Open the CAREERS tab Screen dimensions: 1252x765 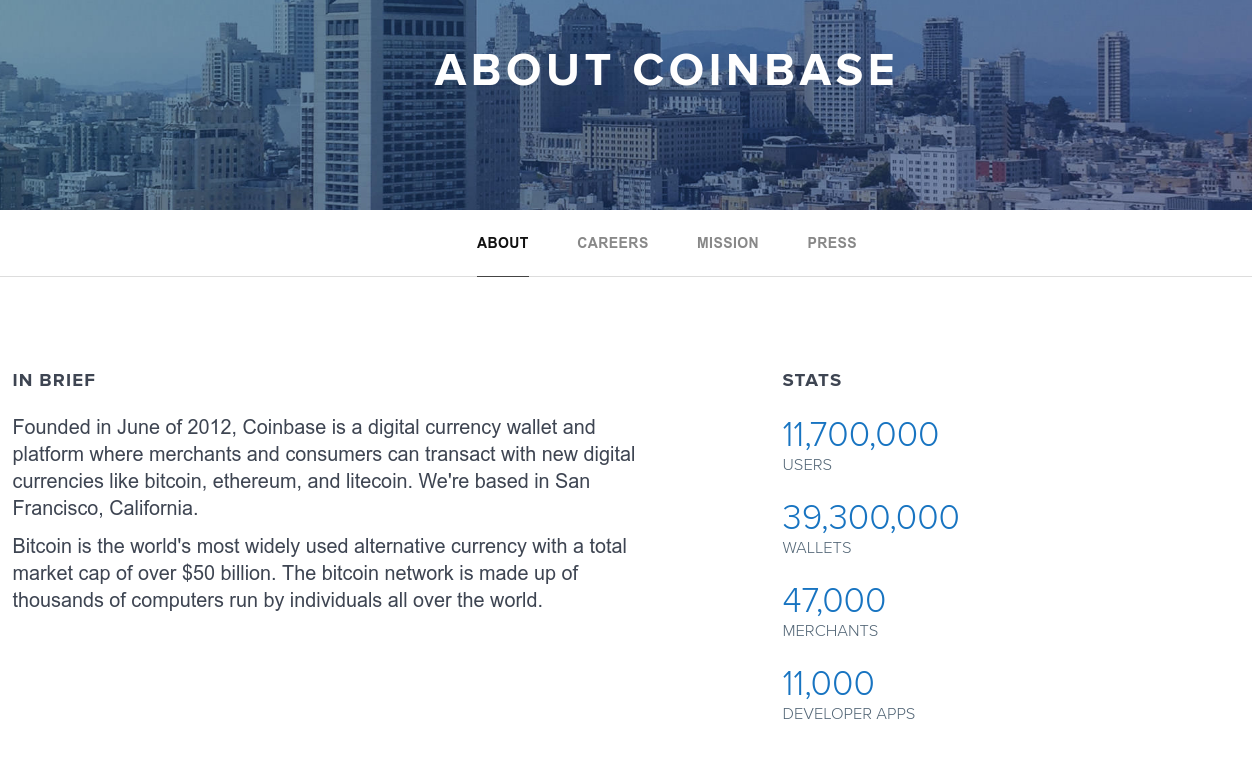tap(612, 243)
